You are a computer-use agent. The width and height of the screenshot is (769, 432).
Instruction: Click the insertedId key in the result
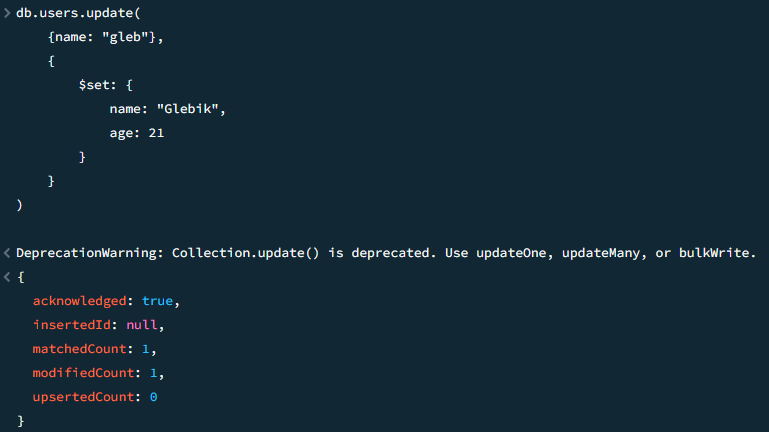point(72,325)
